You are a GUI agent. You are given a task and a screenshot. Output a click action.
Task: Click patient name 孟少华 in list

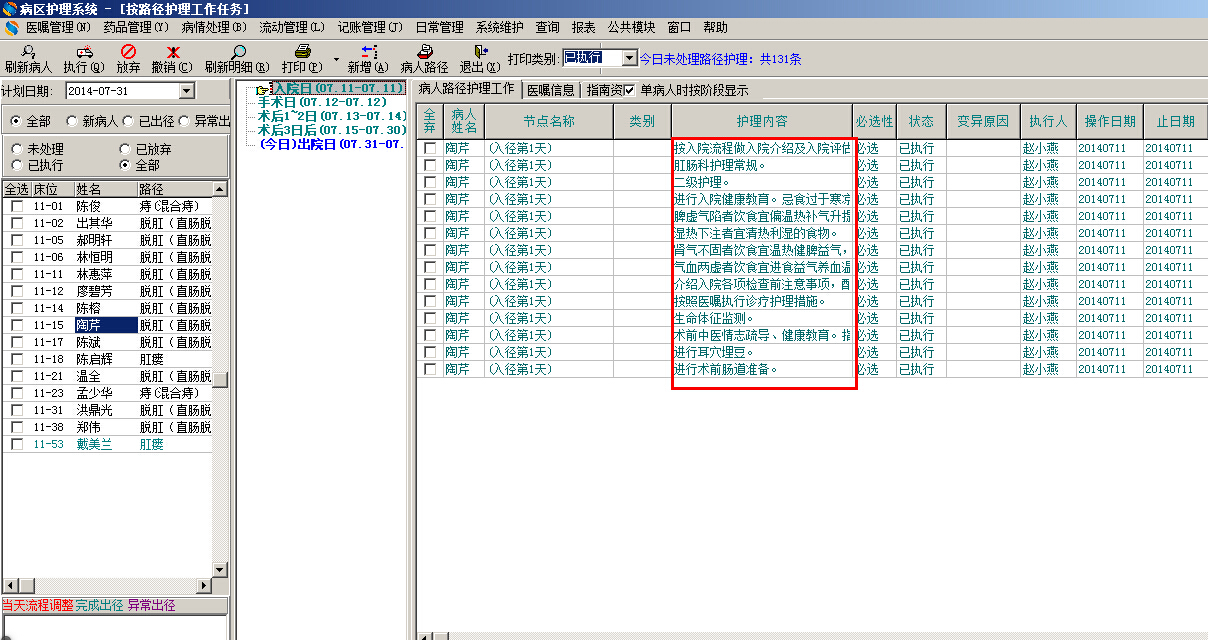(x=95, y=393)
